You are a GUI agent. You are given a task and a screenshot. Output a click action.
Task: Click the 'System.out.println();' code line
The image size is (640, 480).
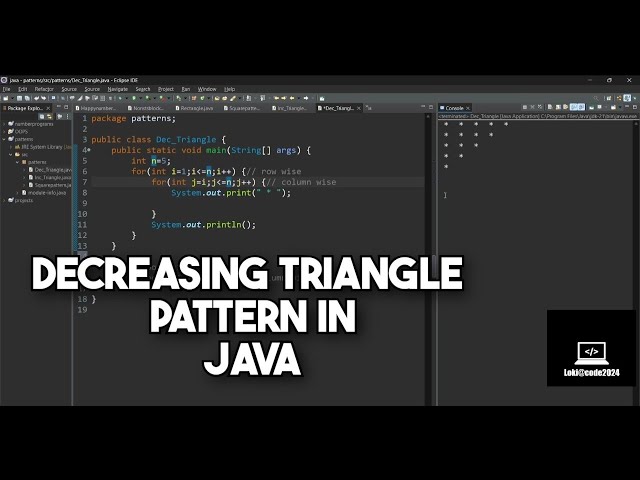coord(203,224)
